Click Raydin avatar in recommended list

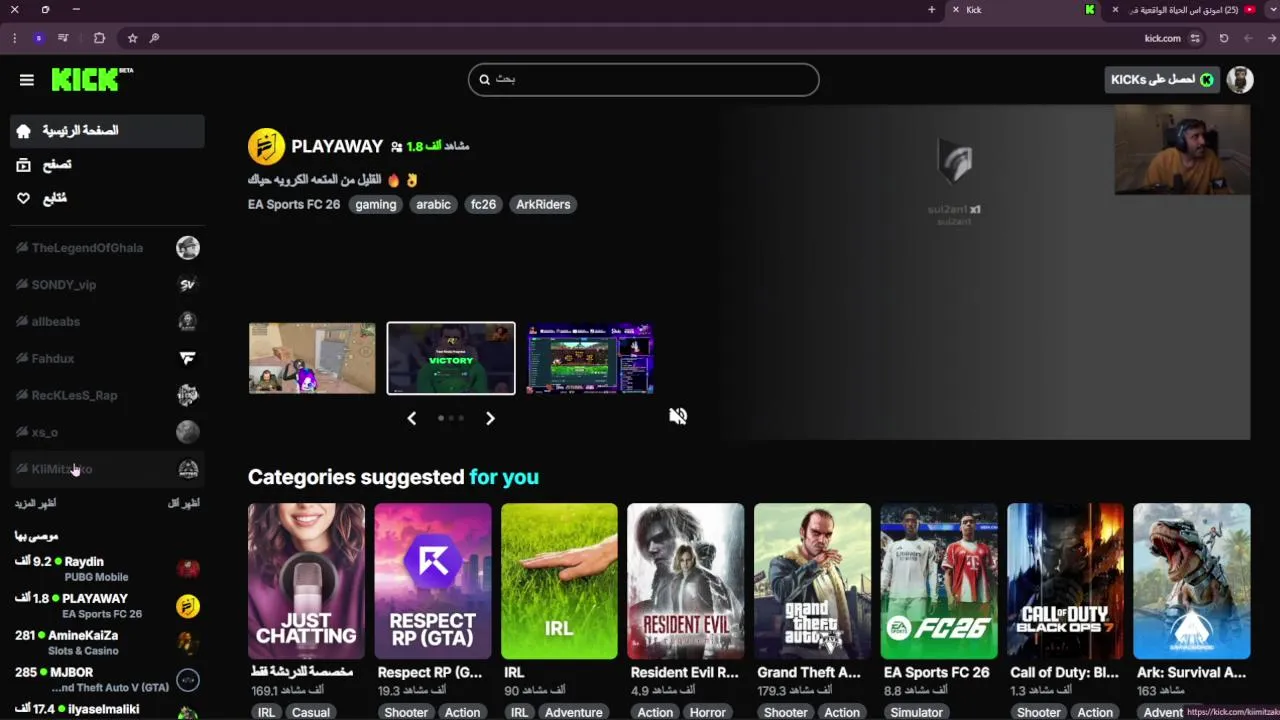(188, 569)
